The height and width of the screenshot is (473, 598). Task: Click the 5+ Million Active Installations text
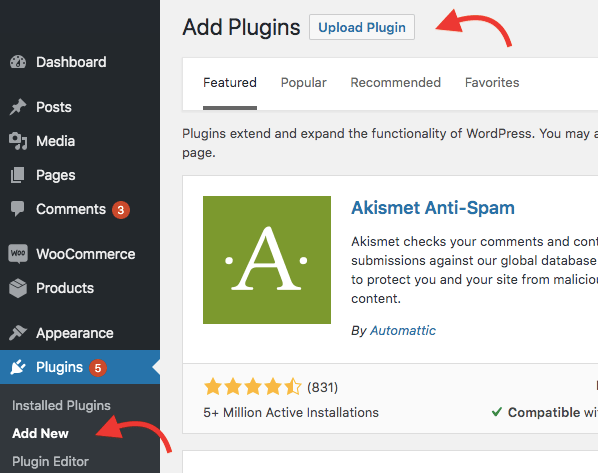click(291, 413)
